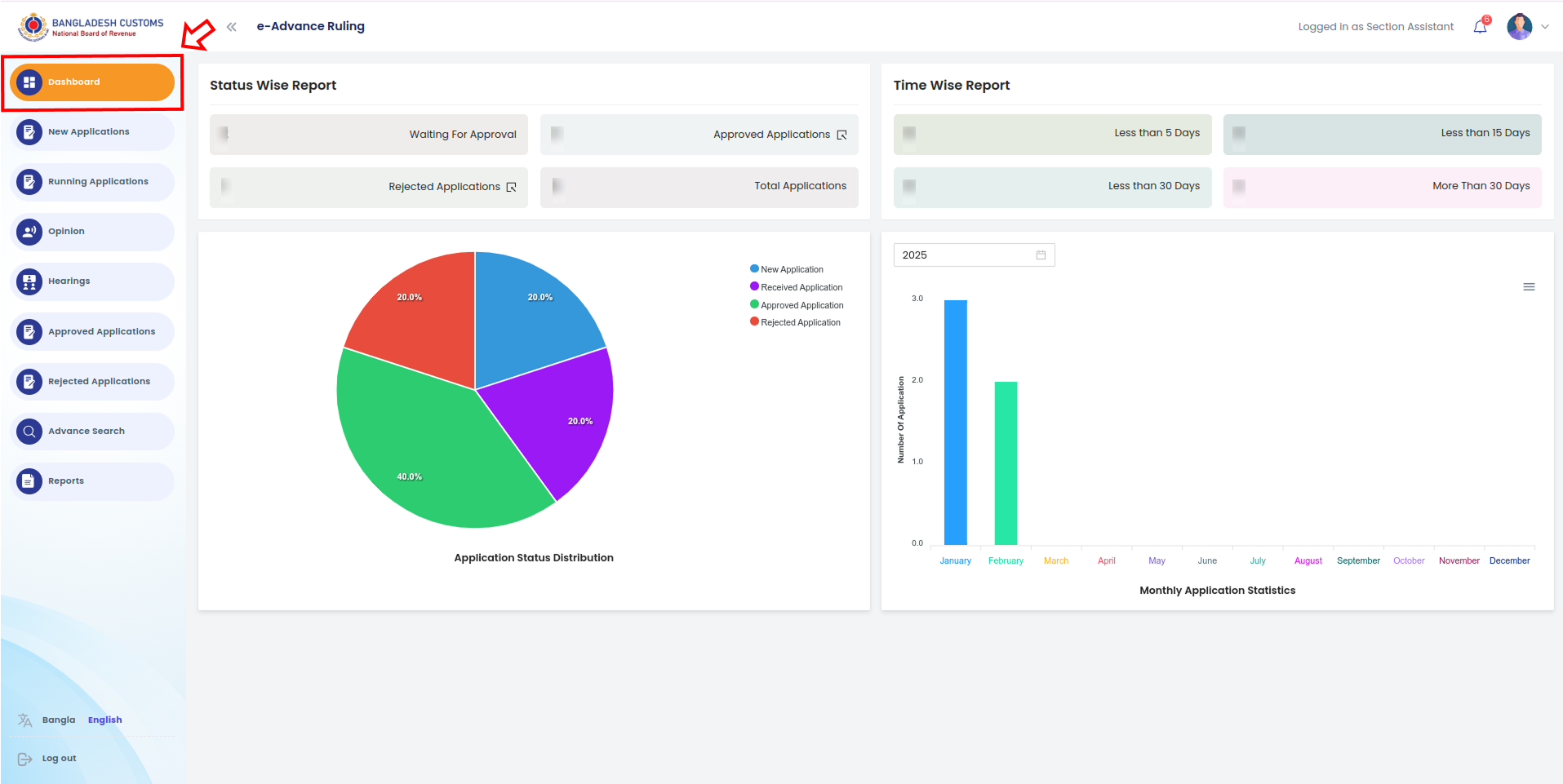Image resolution: width=1563 pixels, height=784 pixels.
Task: Toggle Approved Application legend series
Action: [797, 305]
